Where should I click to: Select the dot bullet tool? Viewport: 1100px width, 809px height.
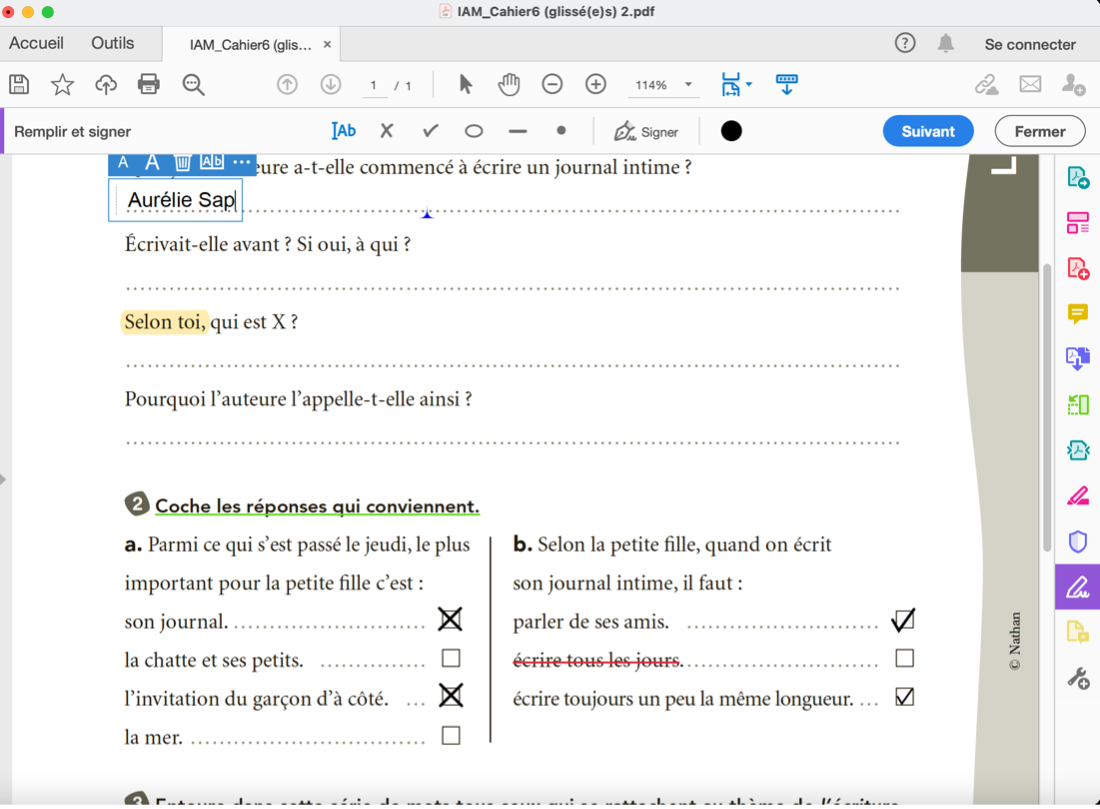(561, 131)
